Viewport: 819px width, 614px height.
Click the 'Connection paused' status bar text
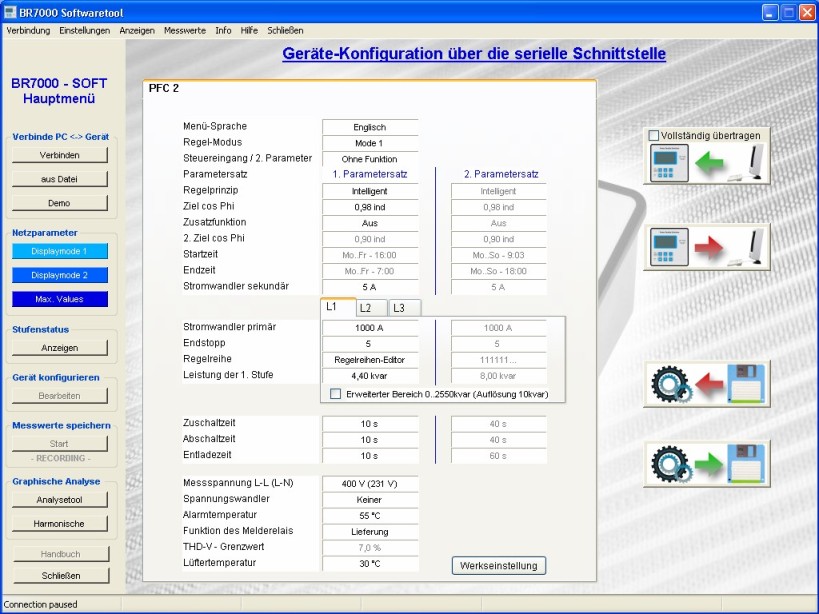coord(40,605)
